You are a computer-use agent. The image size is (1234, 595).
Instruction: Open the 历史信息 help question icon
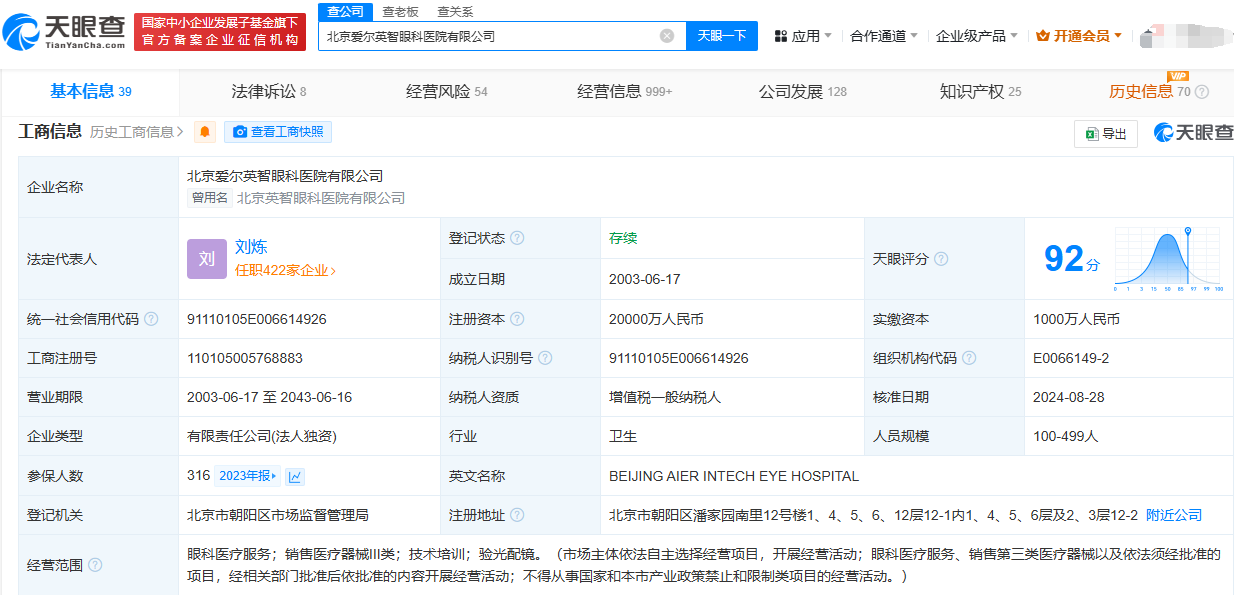tap(1202, 92)
